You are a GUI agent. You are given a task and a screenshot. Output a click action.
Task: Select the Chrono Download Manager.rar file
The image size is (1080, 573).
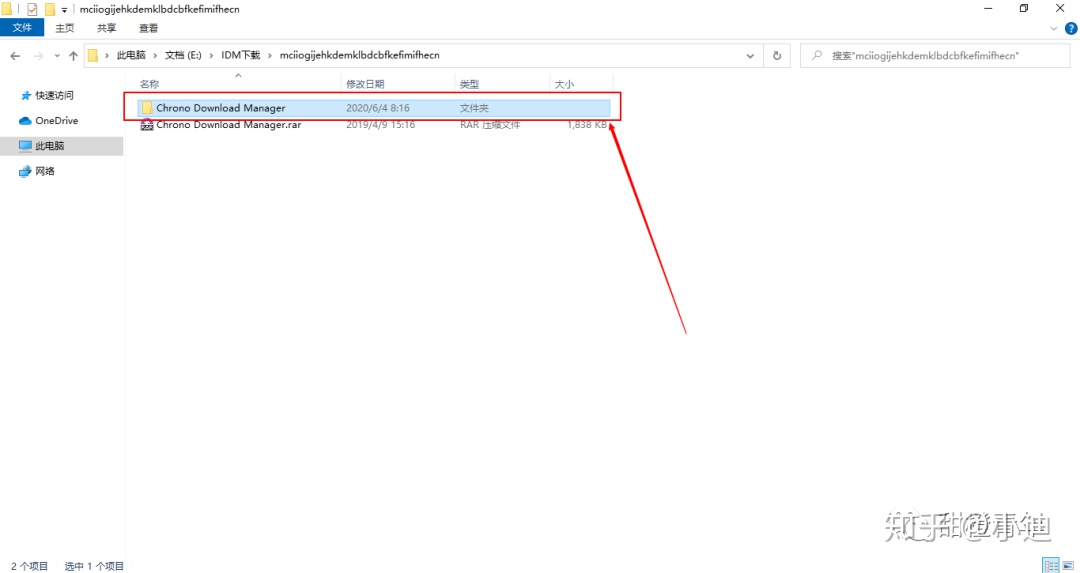(x=373, y=125)
